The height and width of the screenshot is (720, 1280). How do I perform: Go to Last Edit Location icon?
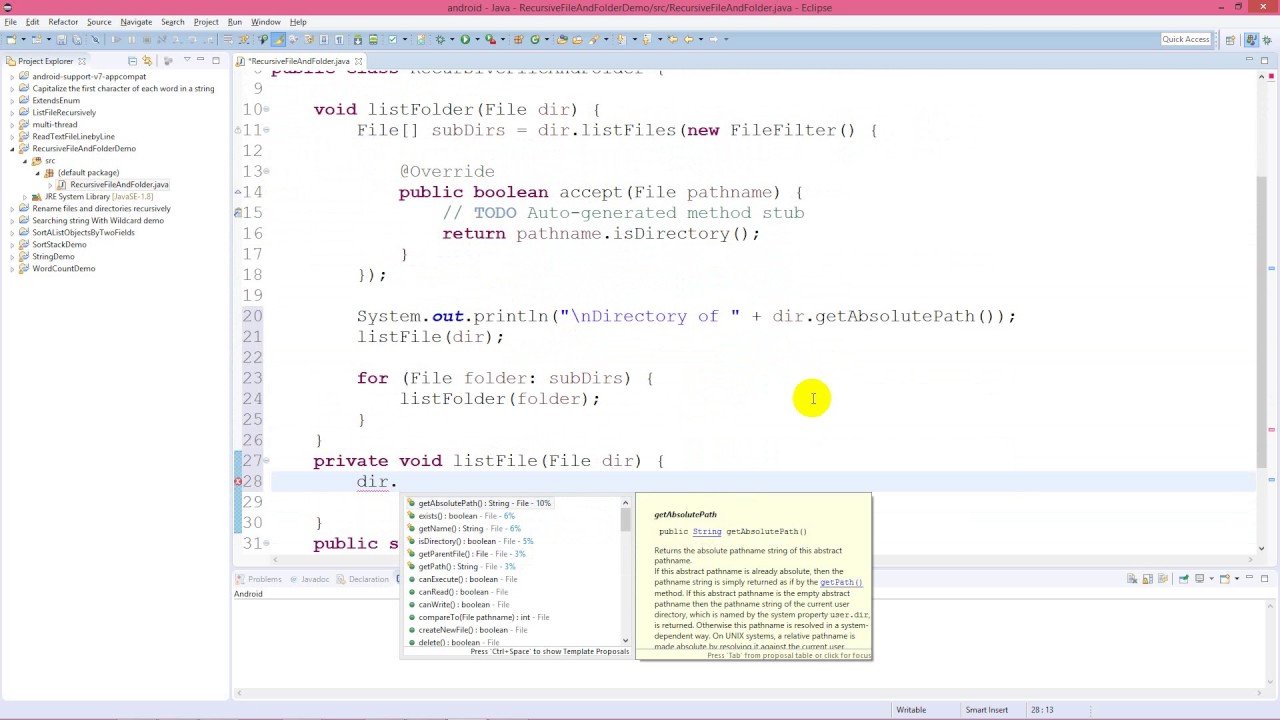pyautogui.click(x=672, y=39)
